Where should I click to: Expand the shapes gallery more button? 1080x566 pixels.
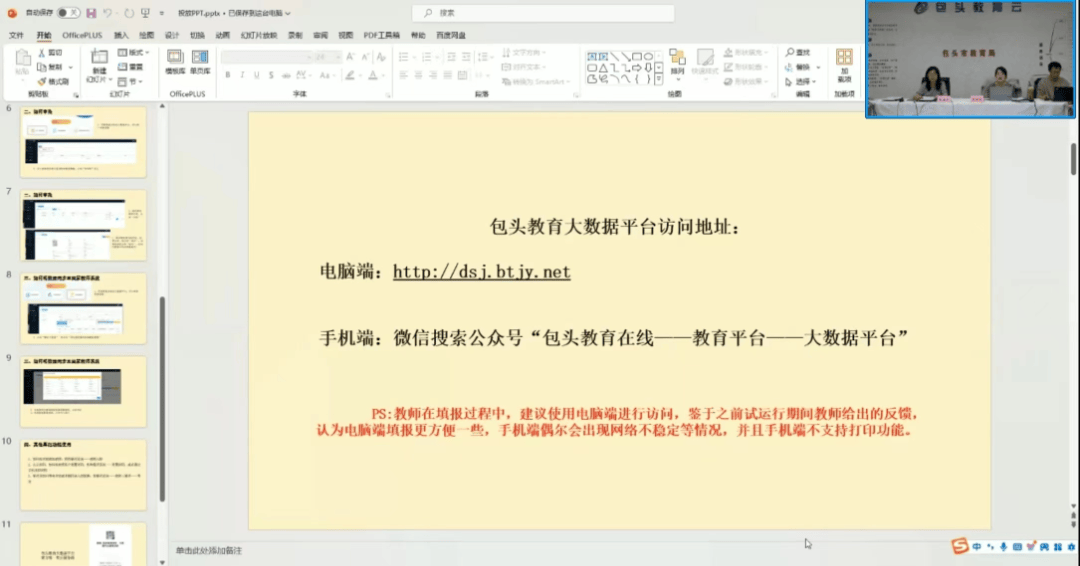click(659, 80)
